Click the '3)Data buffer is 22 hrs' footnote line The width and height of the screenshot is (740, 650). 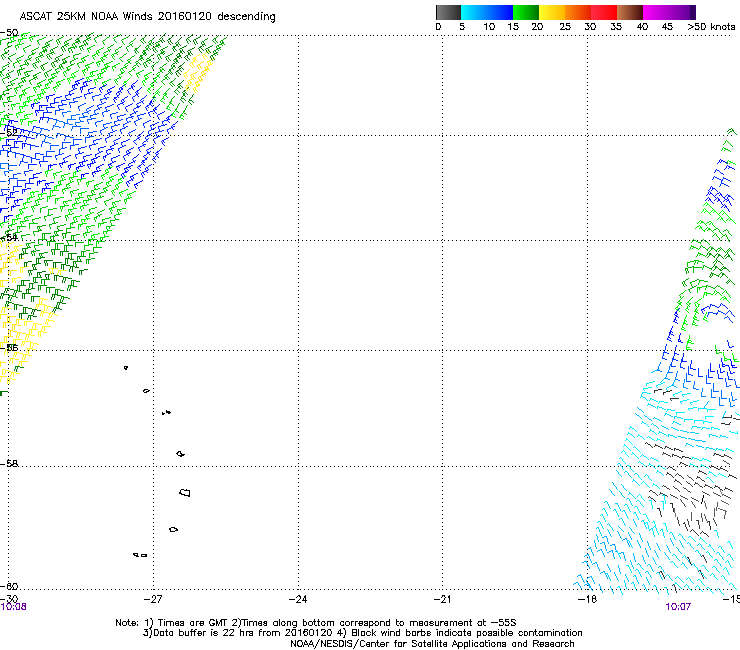pos(362,633)
